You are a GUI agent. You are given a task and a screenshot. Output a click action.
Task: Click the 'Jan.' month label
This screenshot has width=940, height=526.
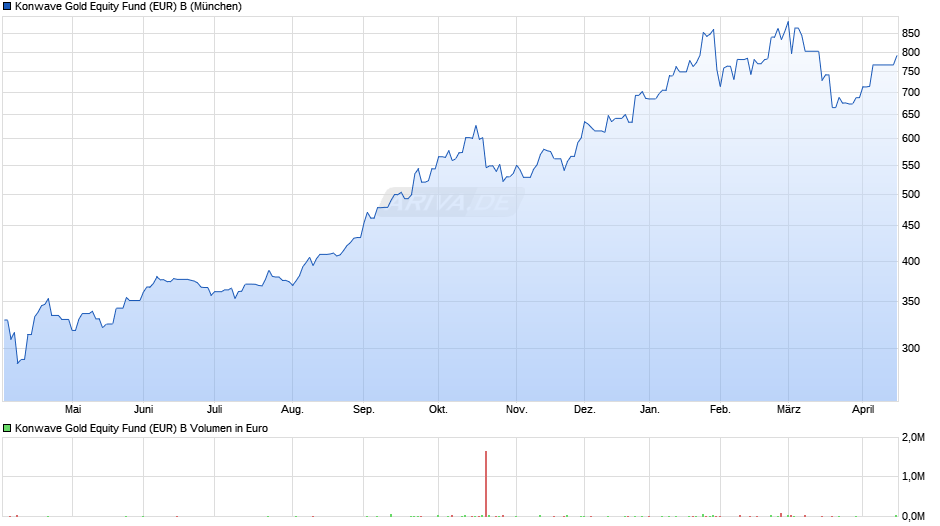point(649,409)
